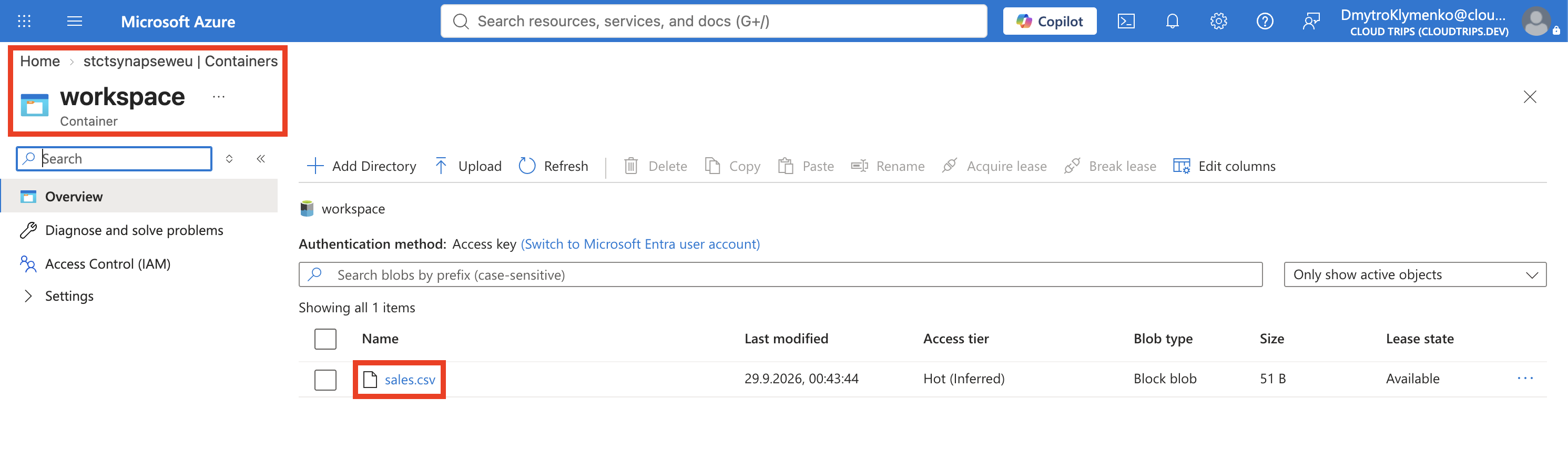Collapse the left navigation menu
This screenshot has width=1568, height=449.
tap(260, 159)
